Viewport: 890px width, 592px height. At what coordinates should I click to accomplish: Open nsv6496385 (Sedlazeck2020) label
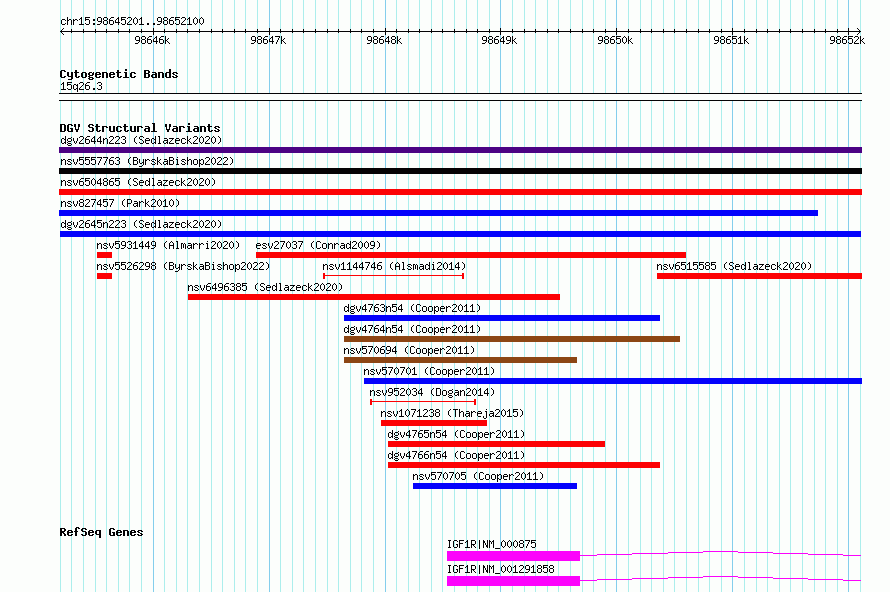point(265,287)
